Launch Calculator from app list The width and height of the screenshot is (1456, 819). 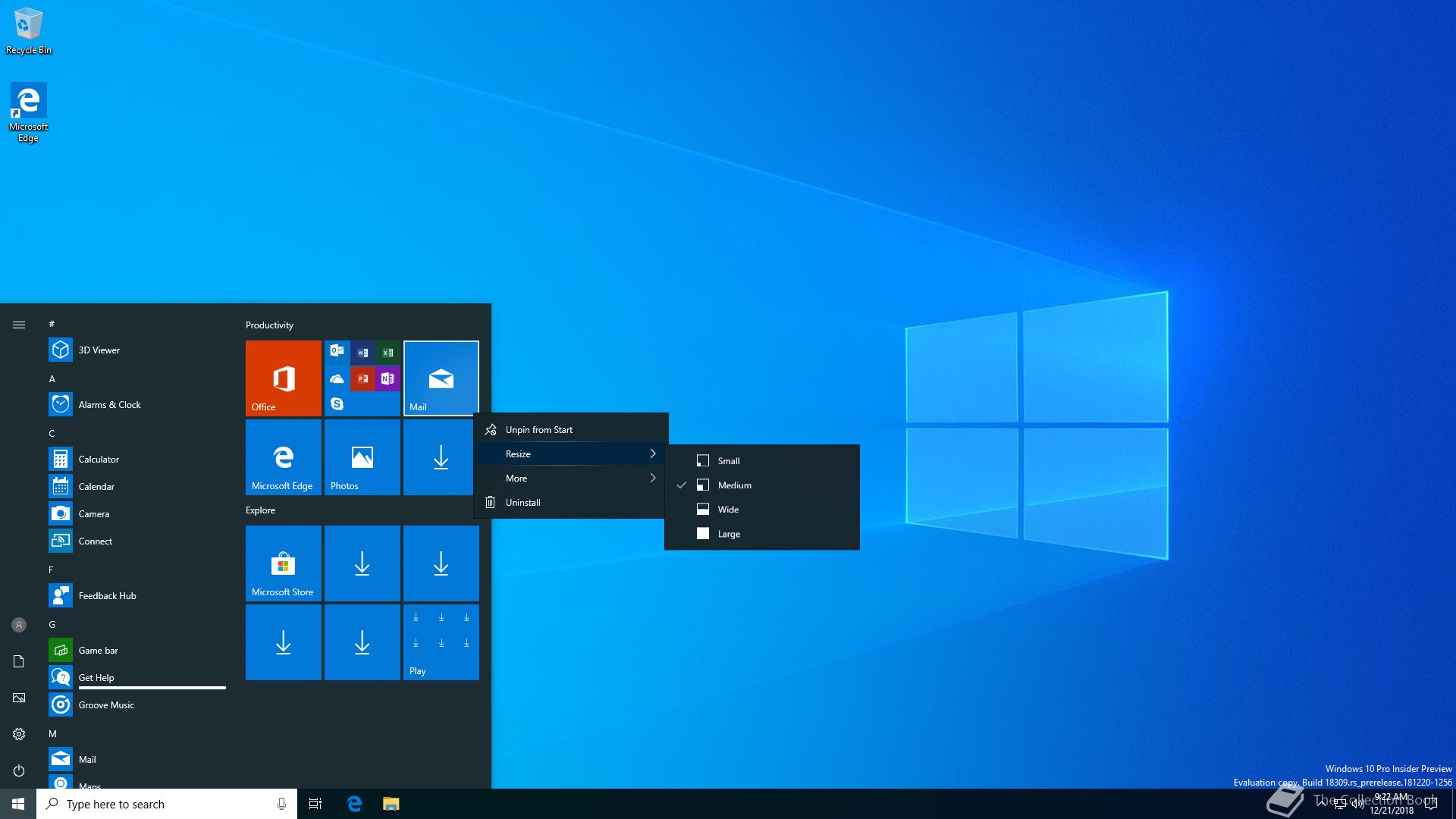point(137,459)
